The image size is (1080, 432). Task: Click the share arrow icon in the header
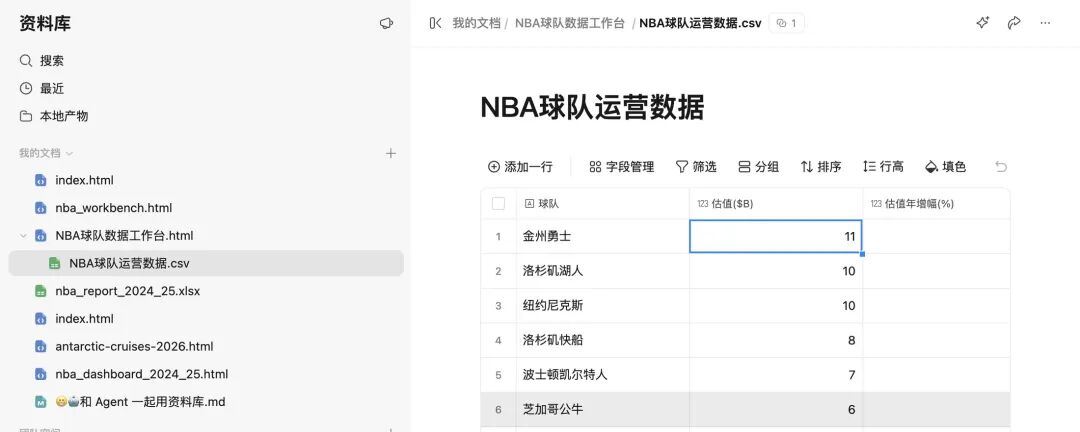(1014, 23)
